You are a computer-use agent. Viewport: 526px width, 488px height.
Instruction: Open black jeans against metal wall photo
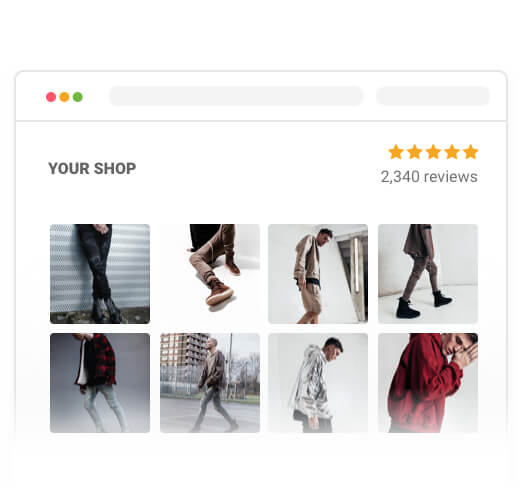click(x=100, y=274)
